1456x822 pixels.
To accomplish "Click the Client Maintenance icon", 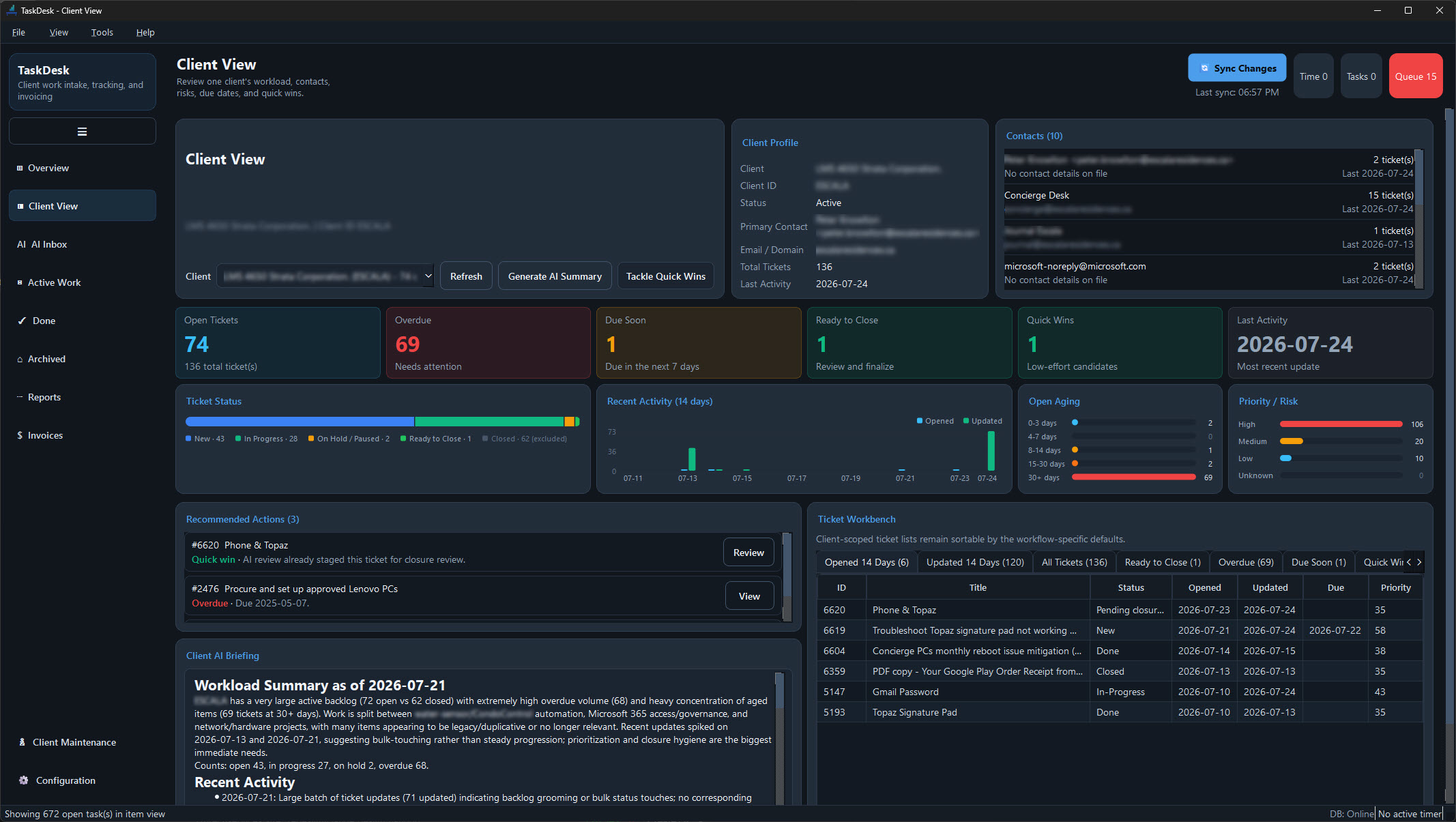I will [23, 743].
